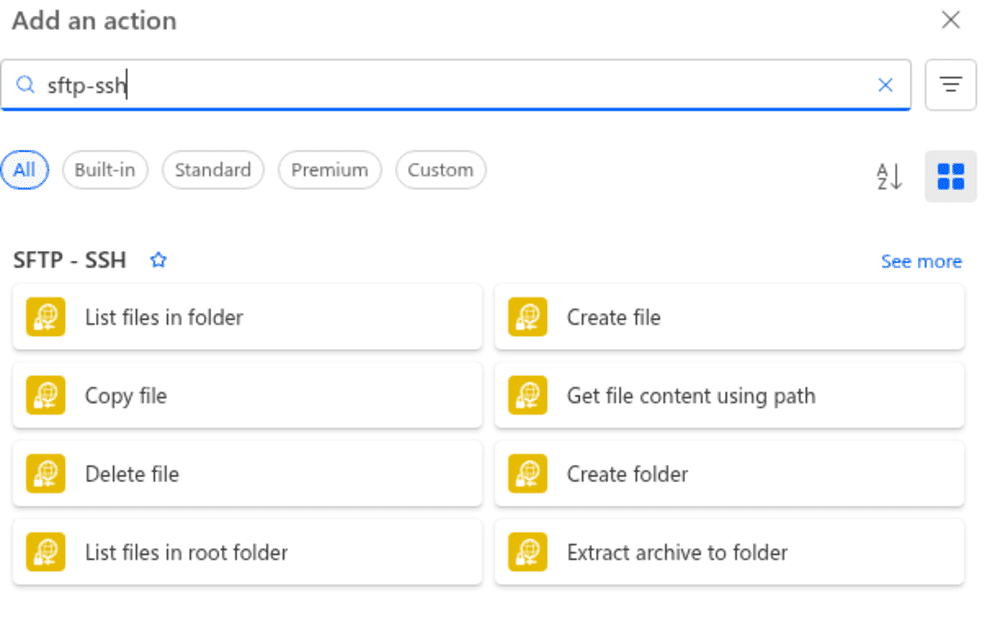Add the List files in folder action
The height and width of the screenshot is (627, 1000).
point(247,317)
